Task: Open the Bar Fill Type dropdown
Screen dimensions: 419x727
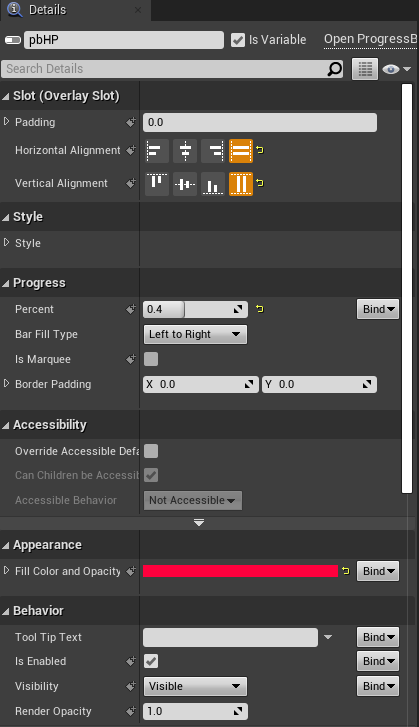Action: [195, 334]
